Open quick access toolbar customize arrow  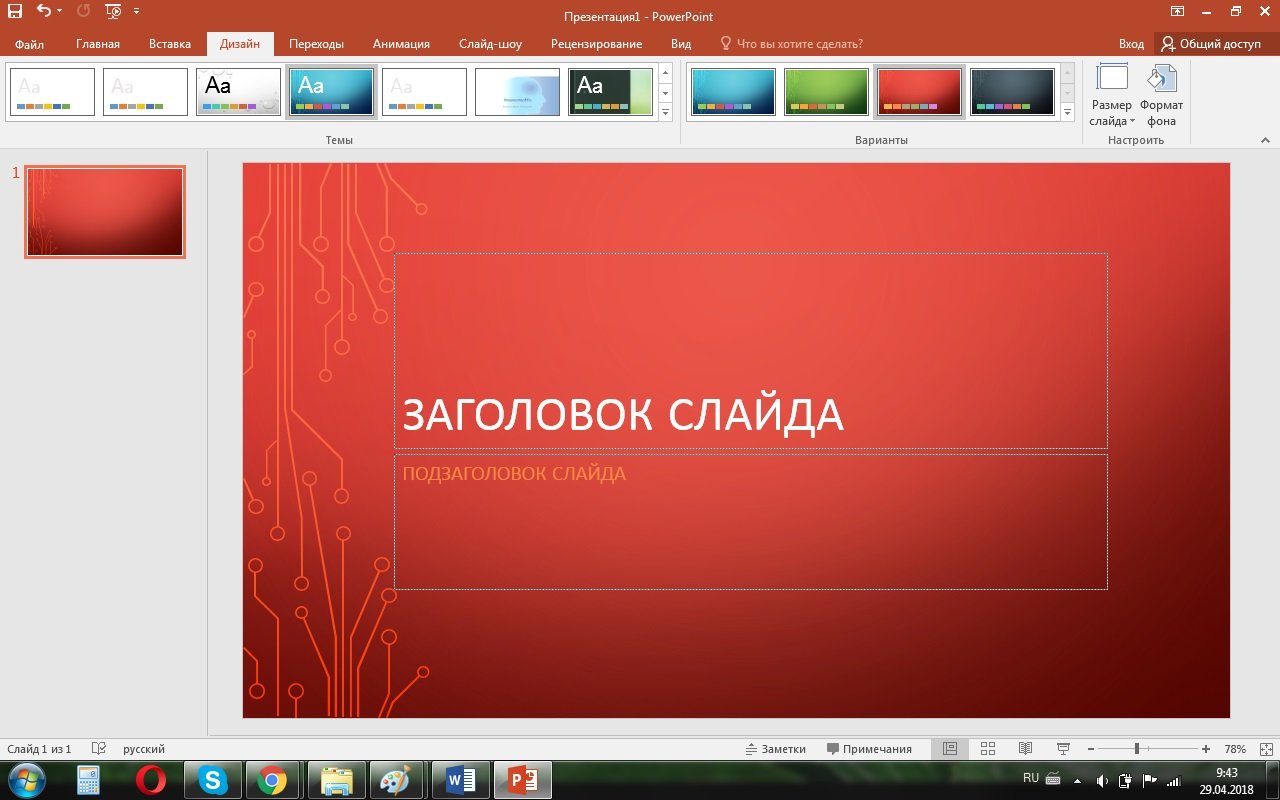coord(137,11)
